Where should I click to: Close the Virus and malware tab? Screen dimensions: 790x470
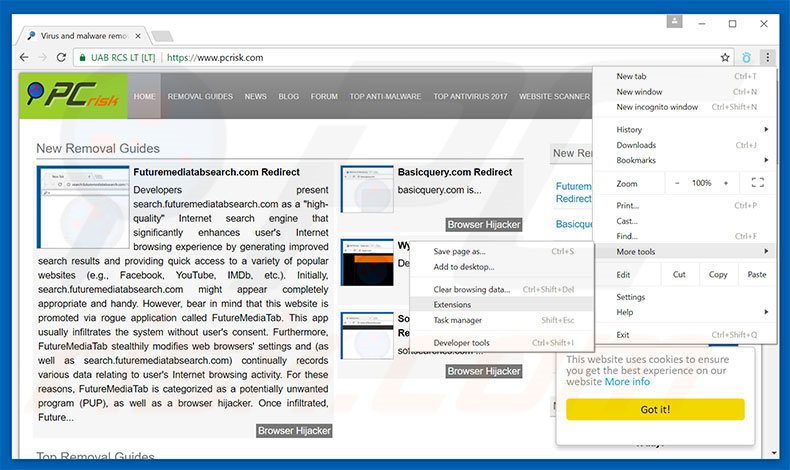click(137, 36)
